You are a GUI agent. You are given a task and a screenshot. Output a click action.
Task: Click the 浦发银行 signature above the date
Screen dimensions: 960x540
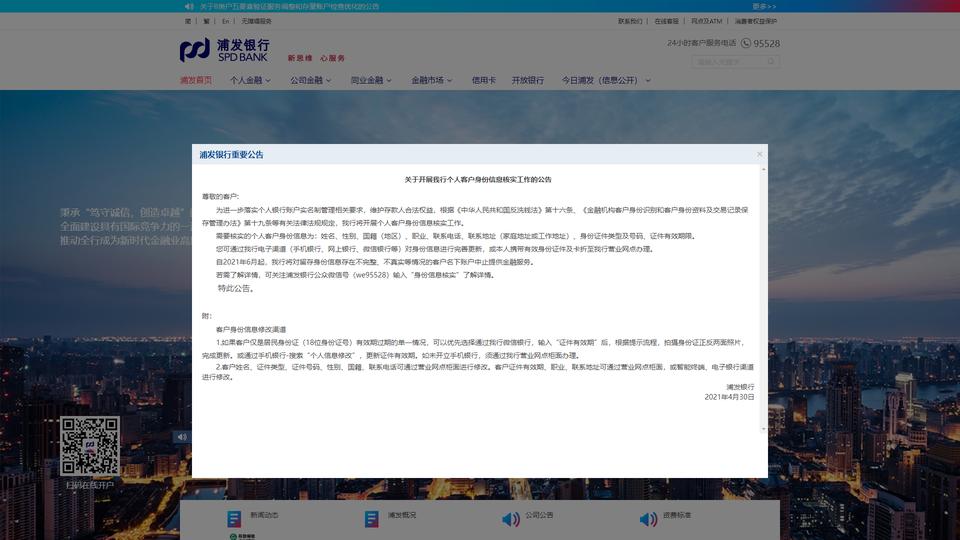pos(740,387)
